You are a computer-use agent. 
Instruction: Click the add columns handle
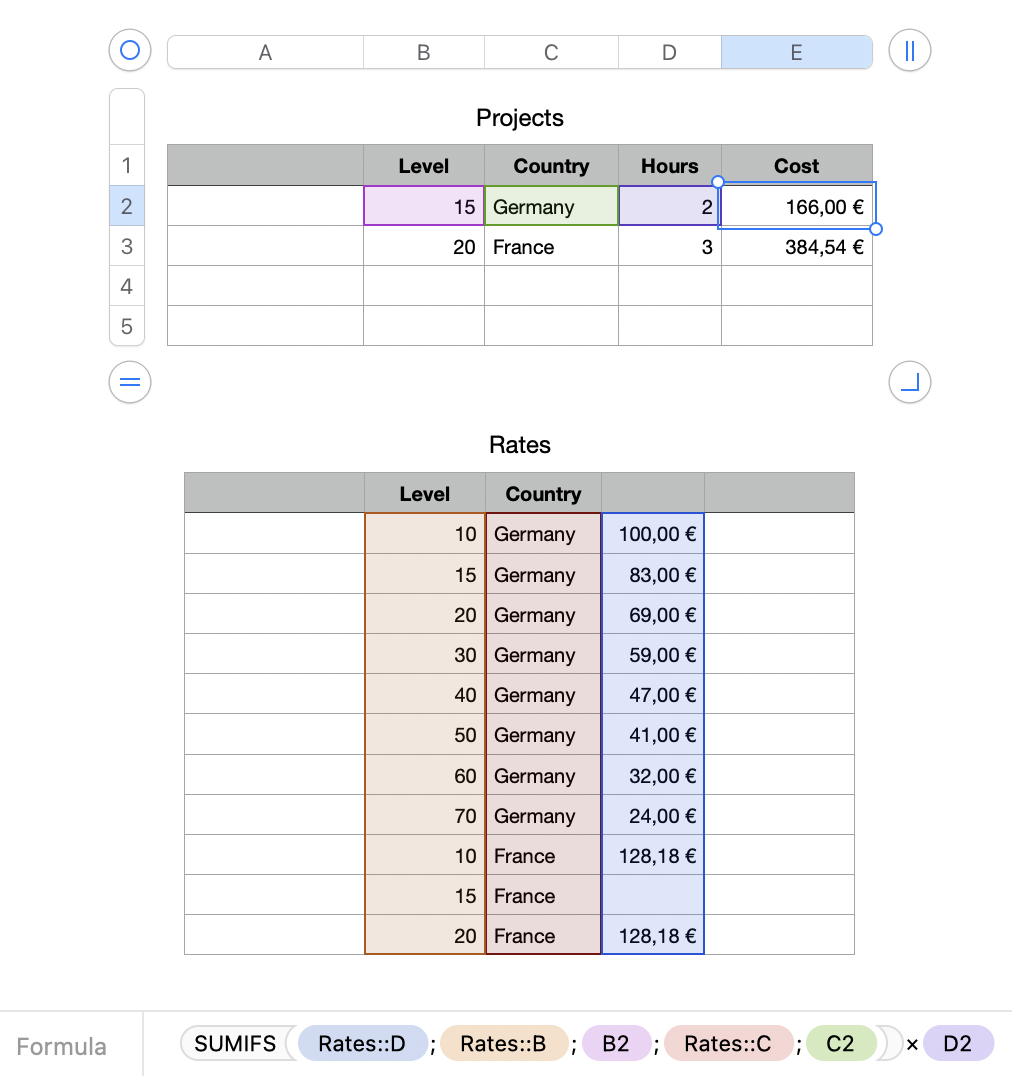909,51
